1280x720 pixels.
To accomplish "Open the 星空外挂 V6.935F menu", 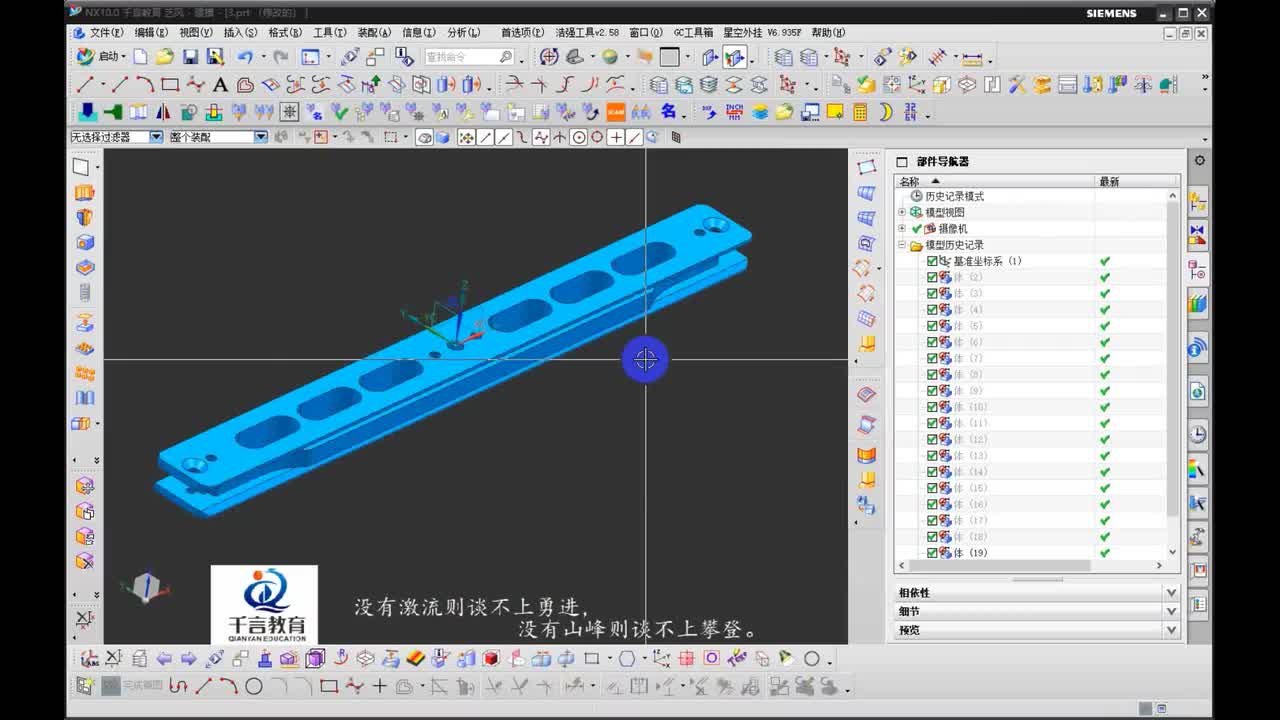I will click(x=763, y=33).
